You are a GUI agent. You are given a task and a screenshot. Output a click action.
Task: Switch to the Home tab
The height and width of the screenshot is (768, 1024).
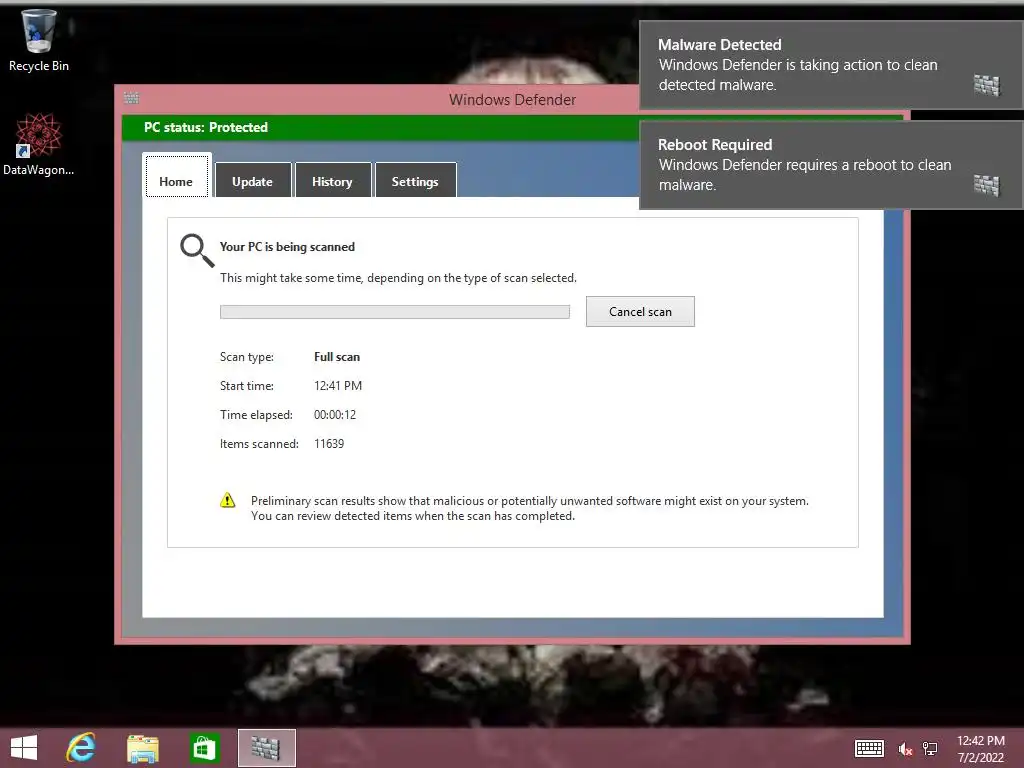coord(176,176)
